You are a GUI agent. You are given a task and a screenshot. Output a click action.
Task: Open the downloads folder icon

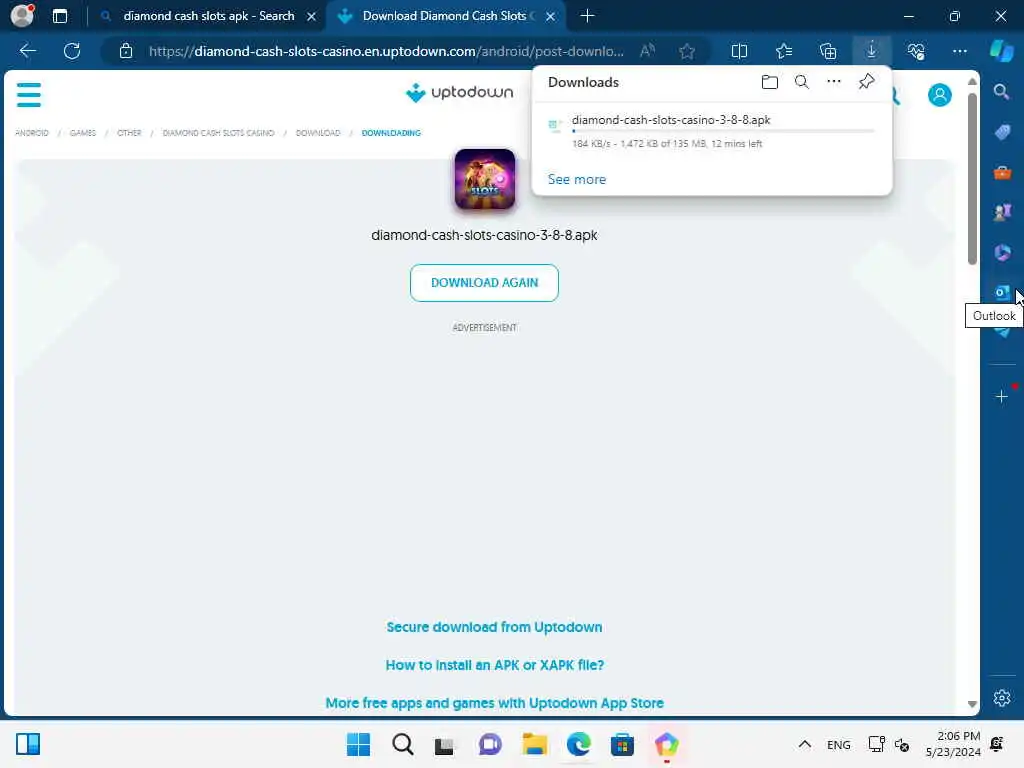770,82
